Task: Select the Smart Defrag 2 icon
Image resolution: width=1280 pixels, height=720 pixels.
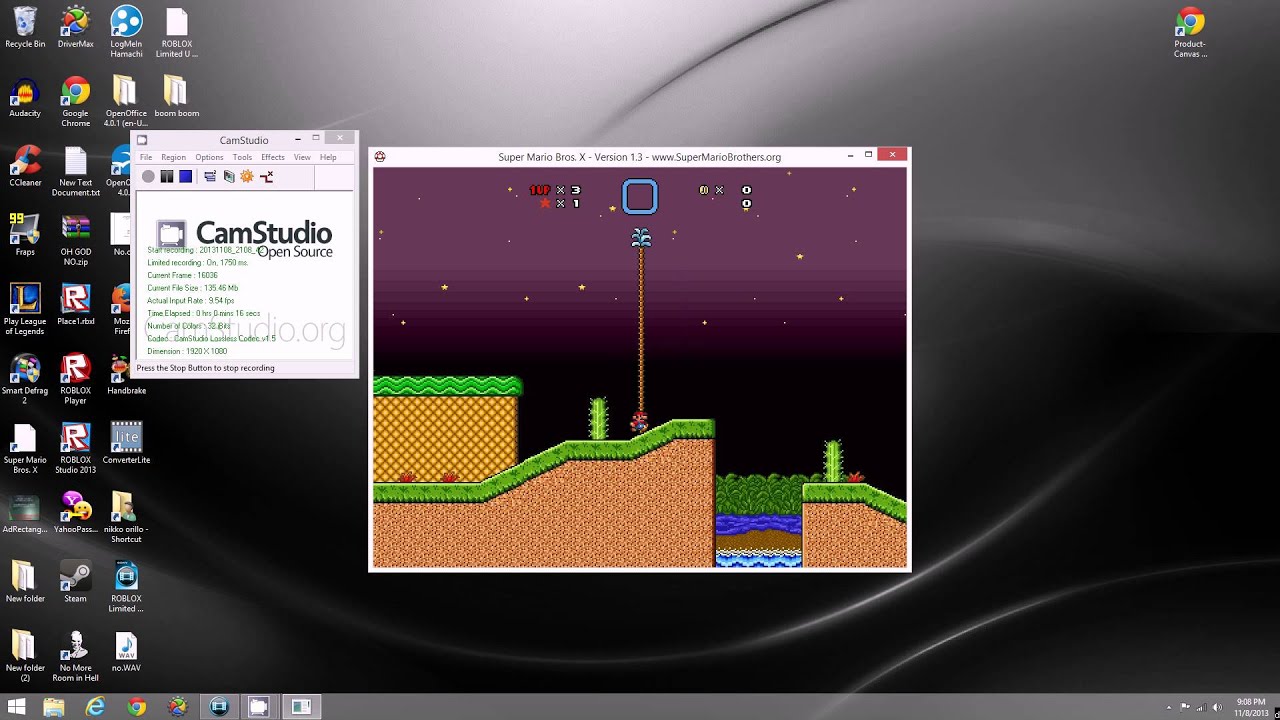Action: (25, 378)
